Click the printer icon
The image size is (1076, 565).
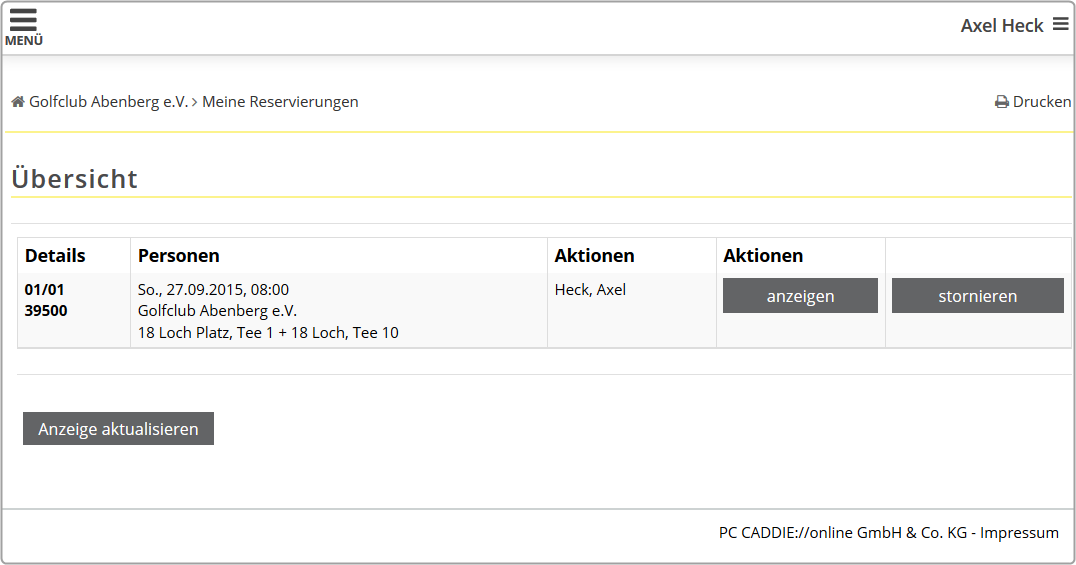pos(1001,102)
